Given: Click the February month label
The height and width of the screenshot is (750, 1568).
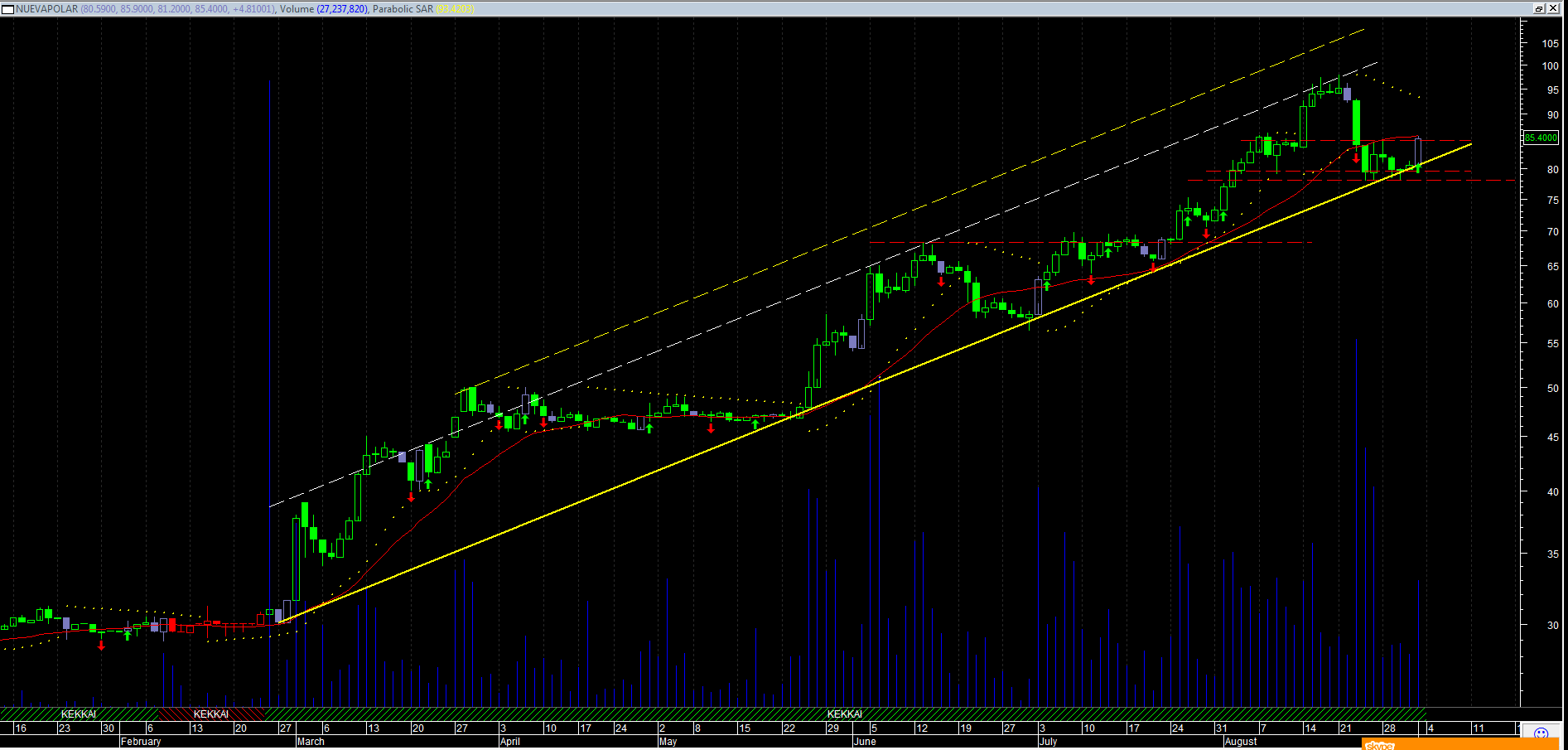Looking at the screenshot, I should [x=141, y=742].
